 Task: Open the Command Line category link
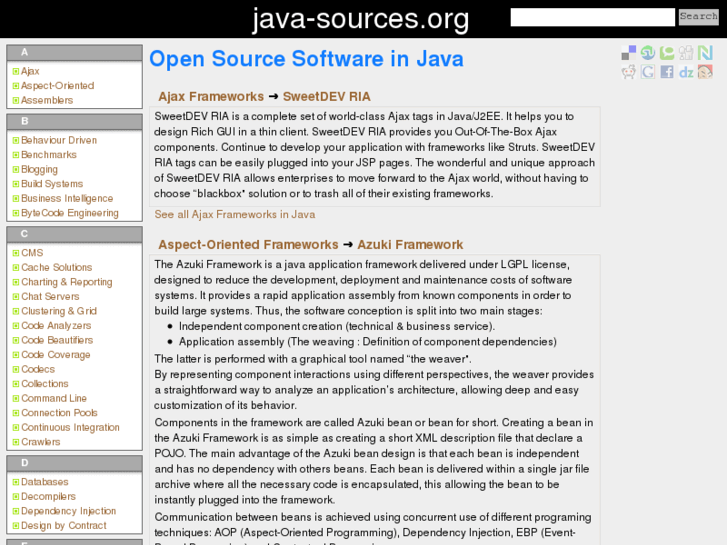click(x=54, y=398)
